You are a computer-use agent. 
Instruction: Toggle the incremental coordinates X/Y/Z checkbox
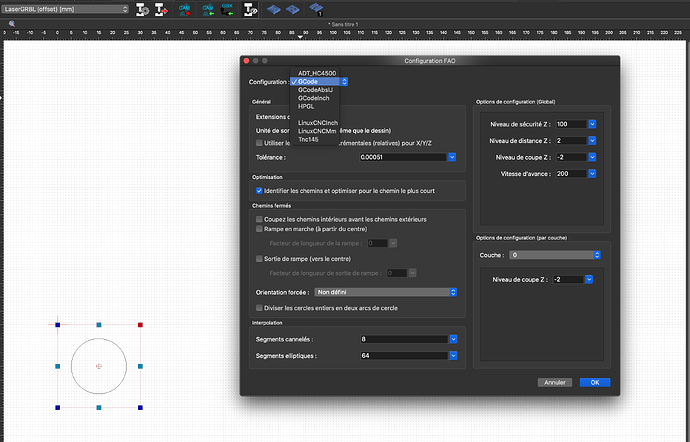259,143
